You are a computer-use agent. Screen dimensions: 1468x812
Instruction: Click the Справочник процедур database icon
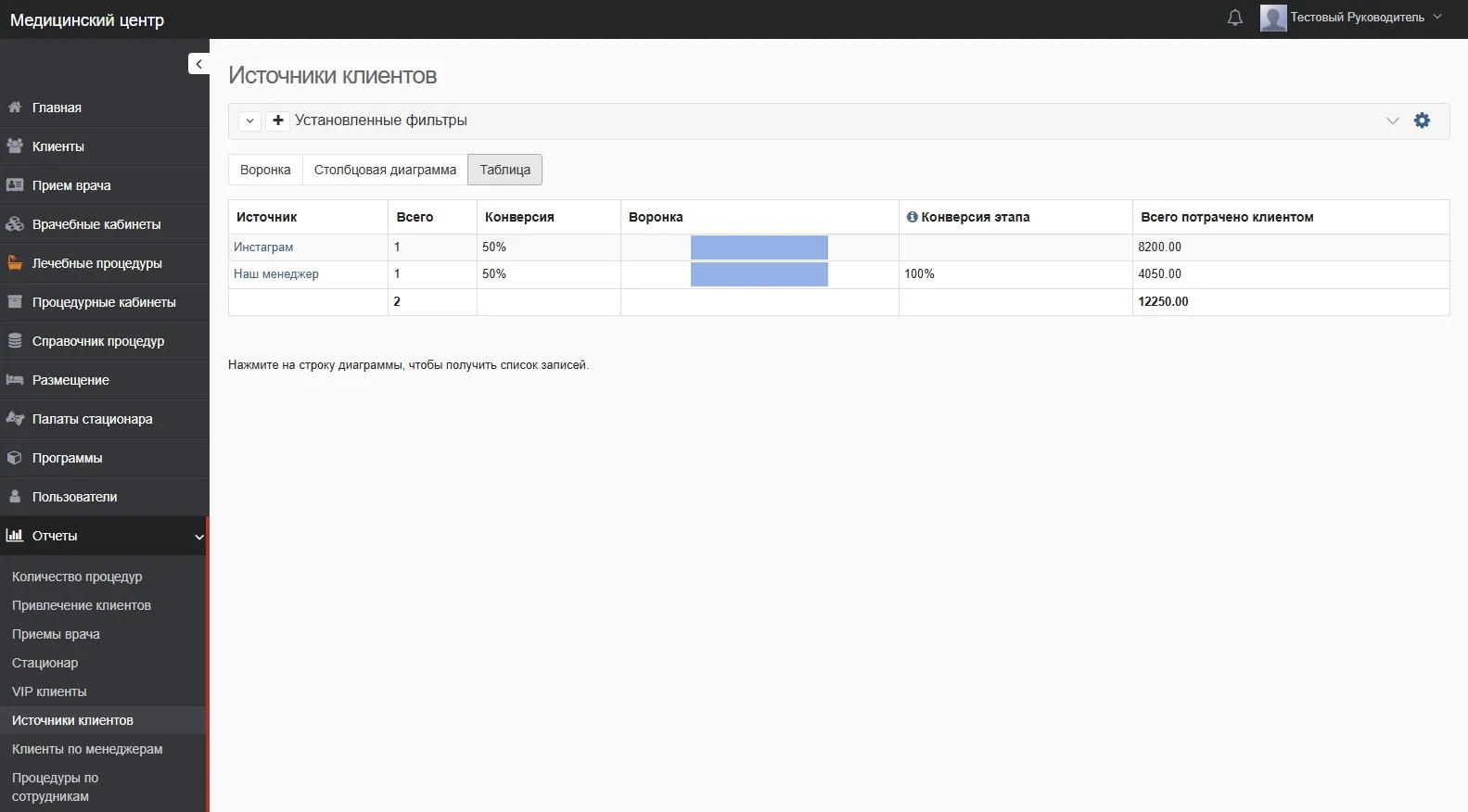click(x=15, y=341)
